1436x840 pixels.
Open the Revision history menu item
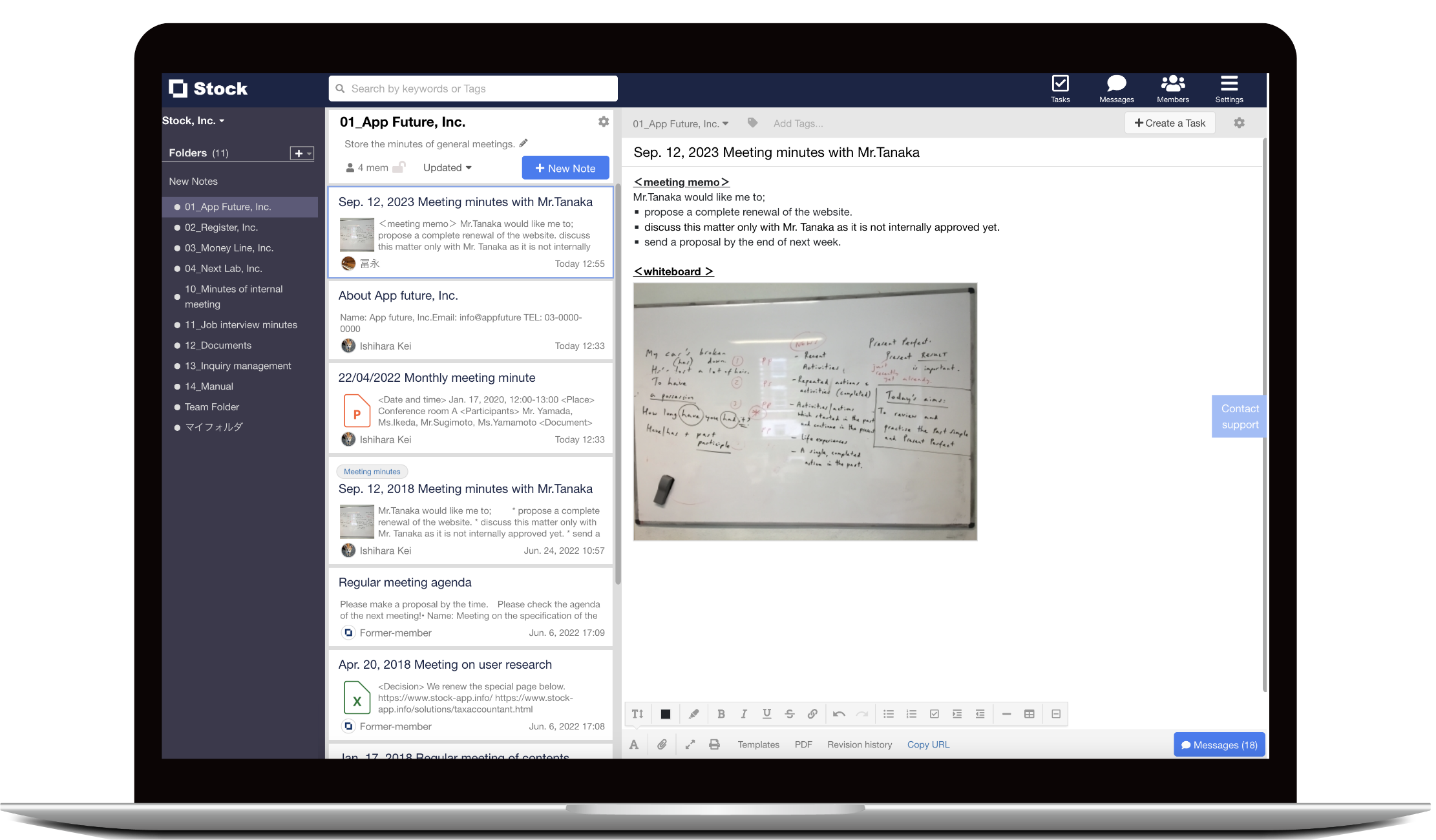coord(859,744)
